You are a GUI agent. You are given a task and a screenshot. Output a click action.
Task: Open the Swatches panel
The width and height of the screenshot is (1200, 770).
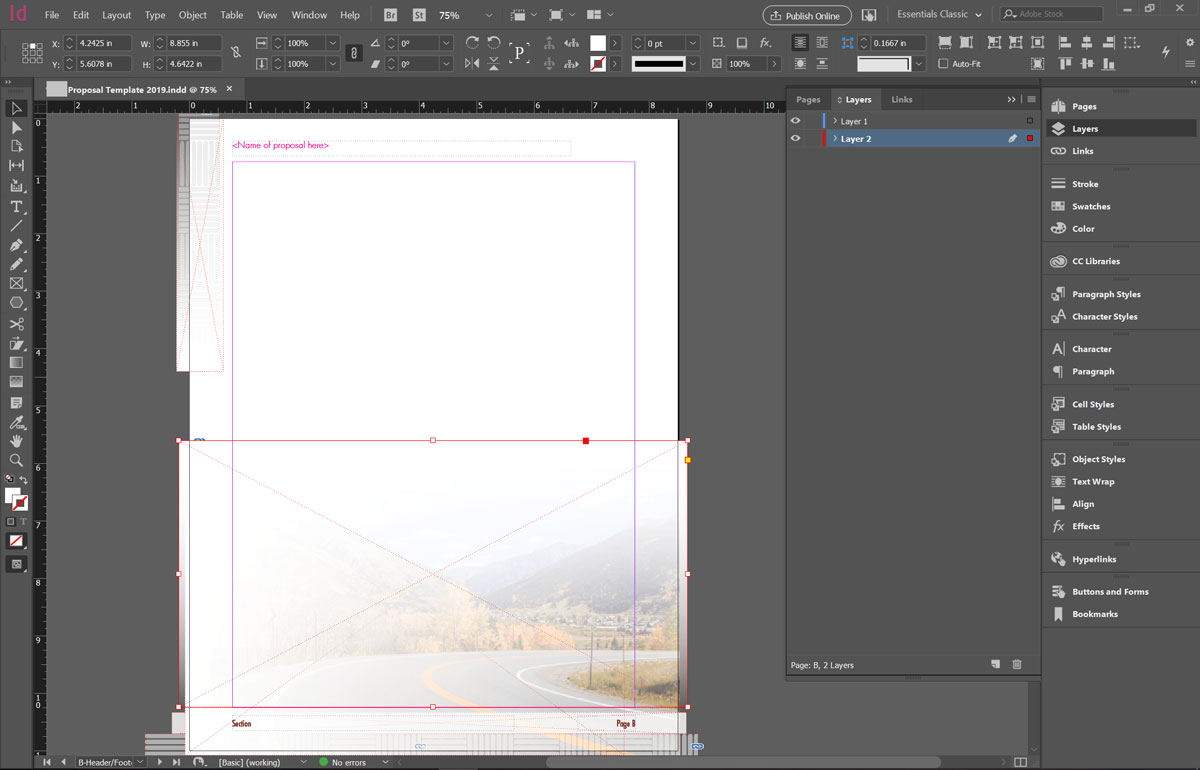[1090, 206]
